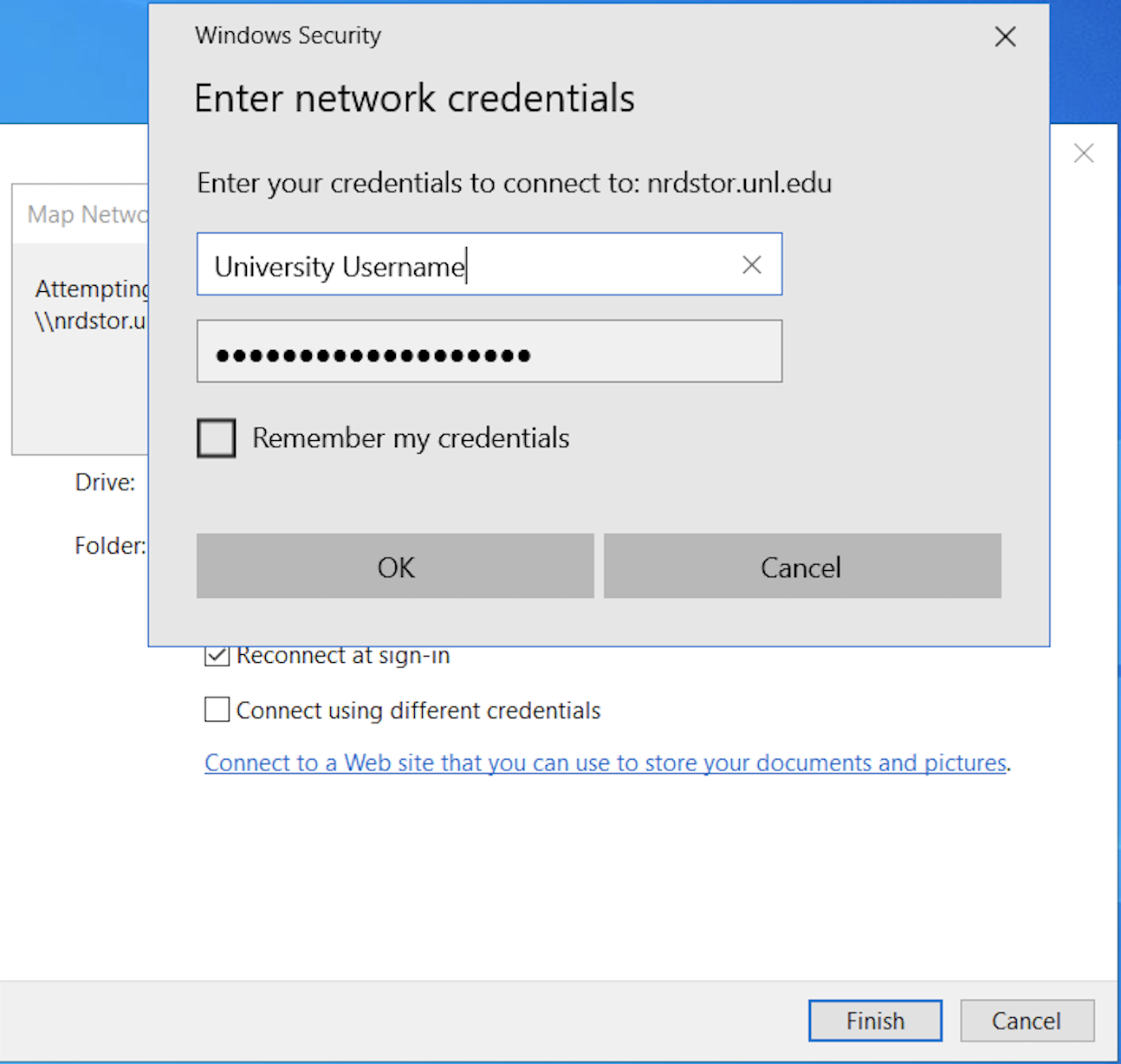1121x1064 pixels.
Task: Click the Drive label
Action: [105, 483]
